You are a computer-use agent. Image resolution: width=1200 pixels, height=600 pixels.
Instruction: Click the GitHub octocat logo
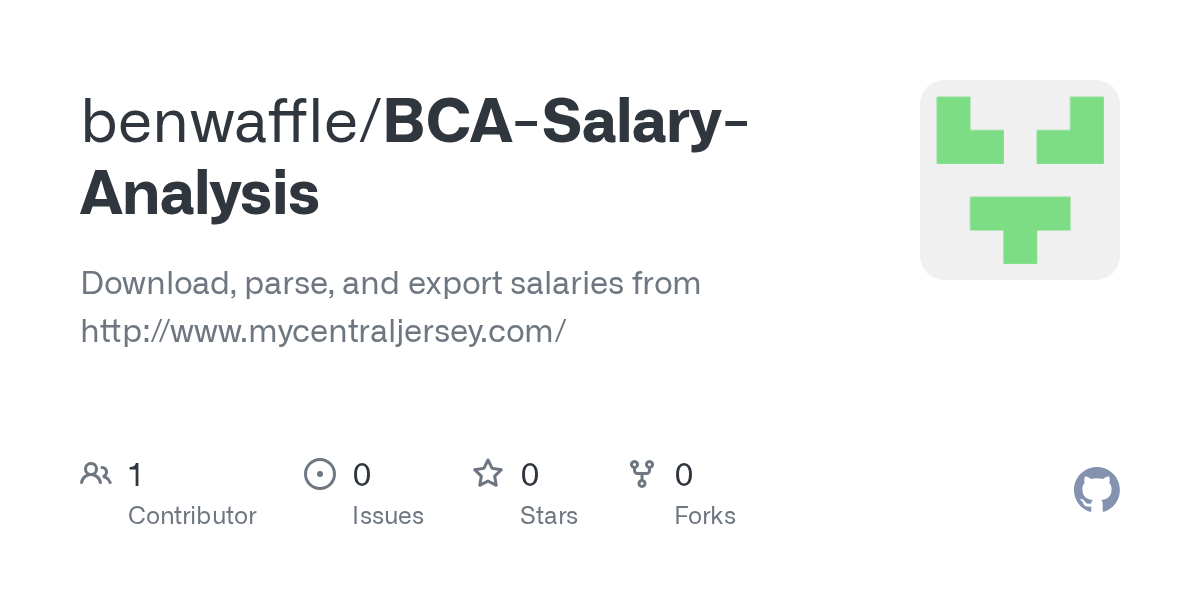tap(1097, 490)
